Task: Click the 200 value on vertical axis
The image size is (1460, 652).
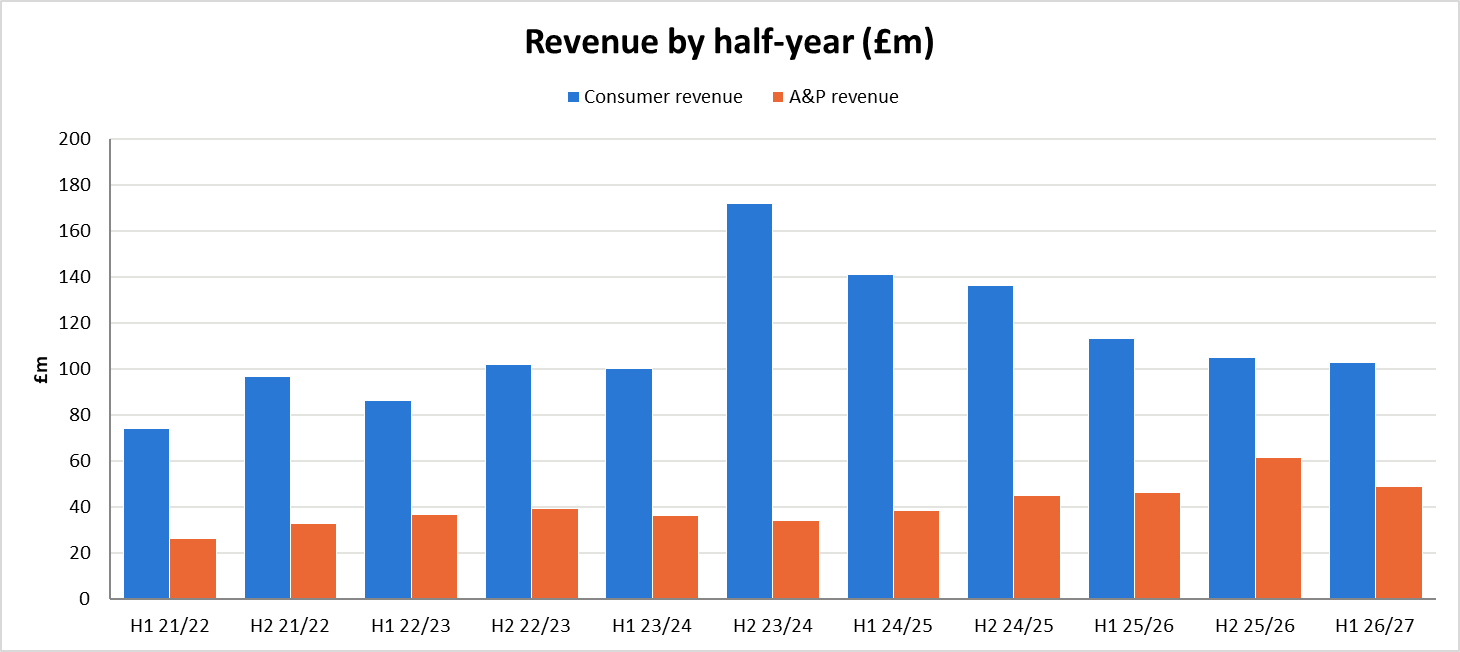Action: [x=76, y=139]
